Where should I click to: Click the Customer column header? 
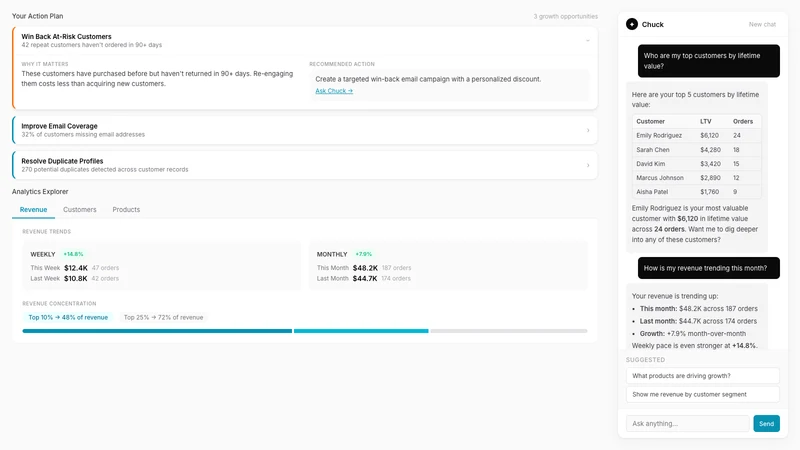651,121
